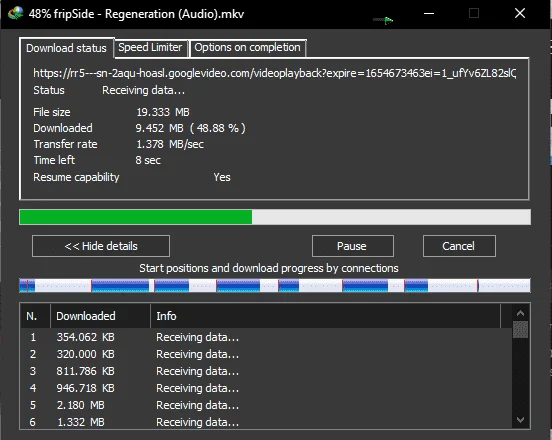Select connection row 2 with 320.000 KB
Image resolution: width=552 pixels, height=440 pixels.
click(x=266, y=354)
